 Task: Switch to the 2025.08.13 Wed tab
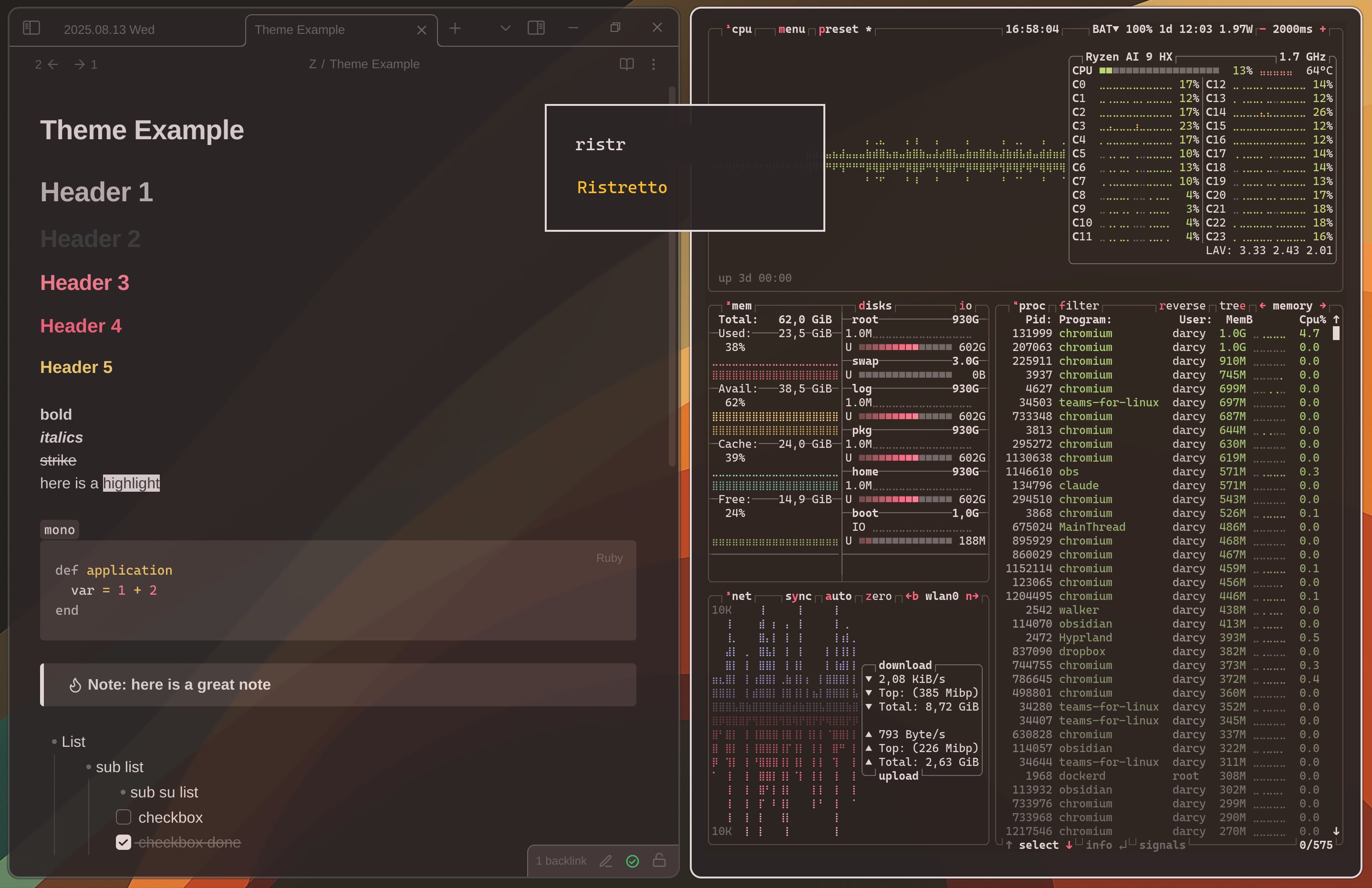pyautogui.click(x=109, y=30)
